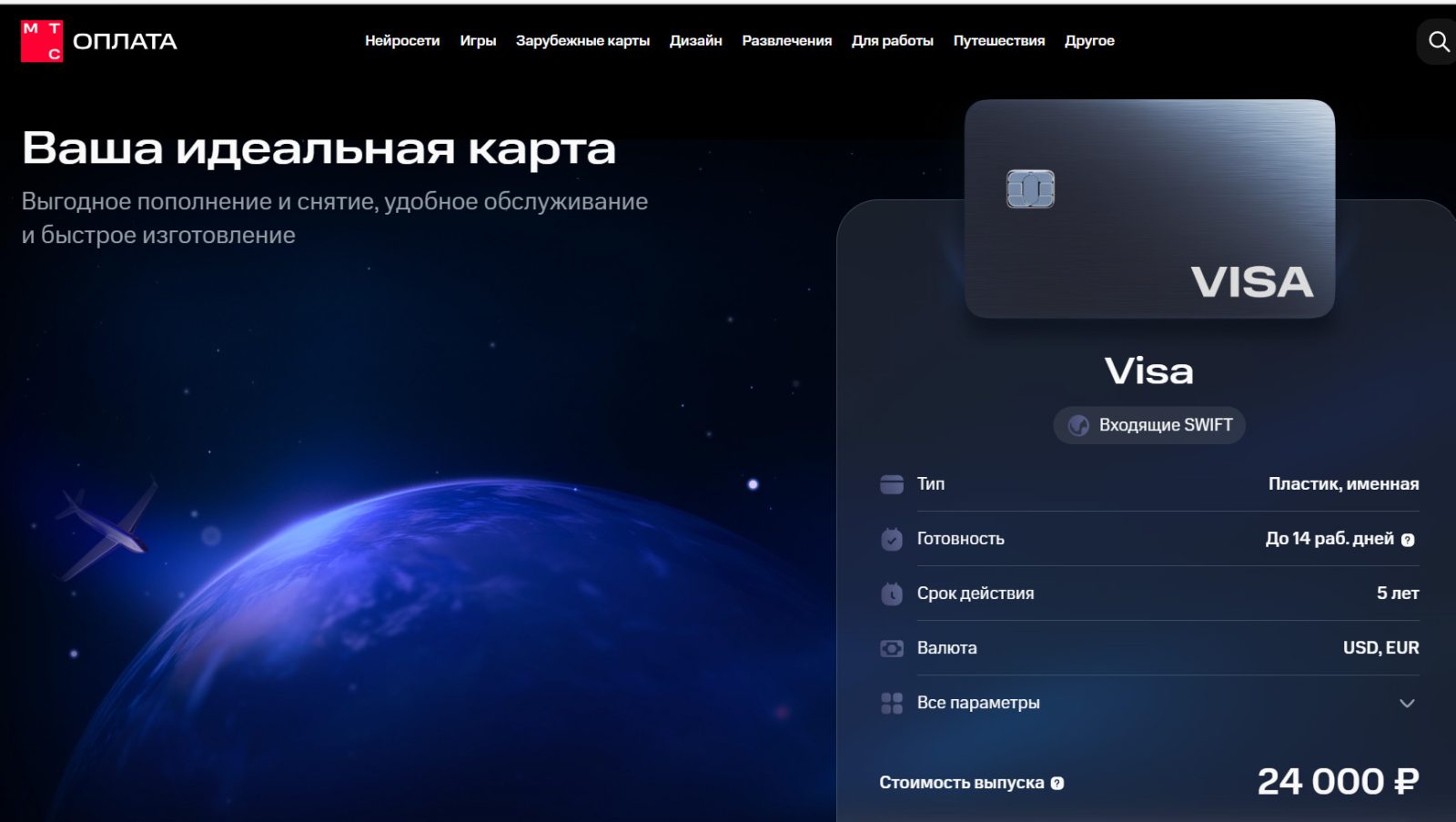The image size is (1456, 822).
Task: Select Дизайн in the top navigation
Action: (x=695, y=41)
